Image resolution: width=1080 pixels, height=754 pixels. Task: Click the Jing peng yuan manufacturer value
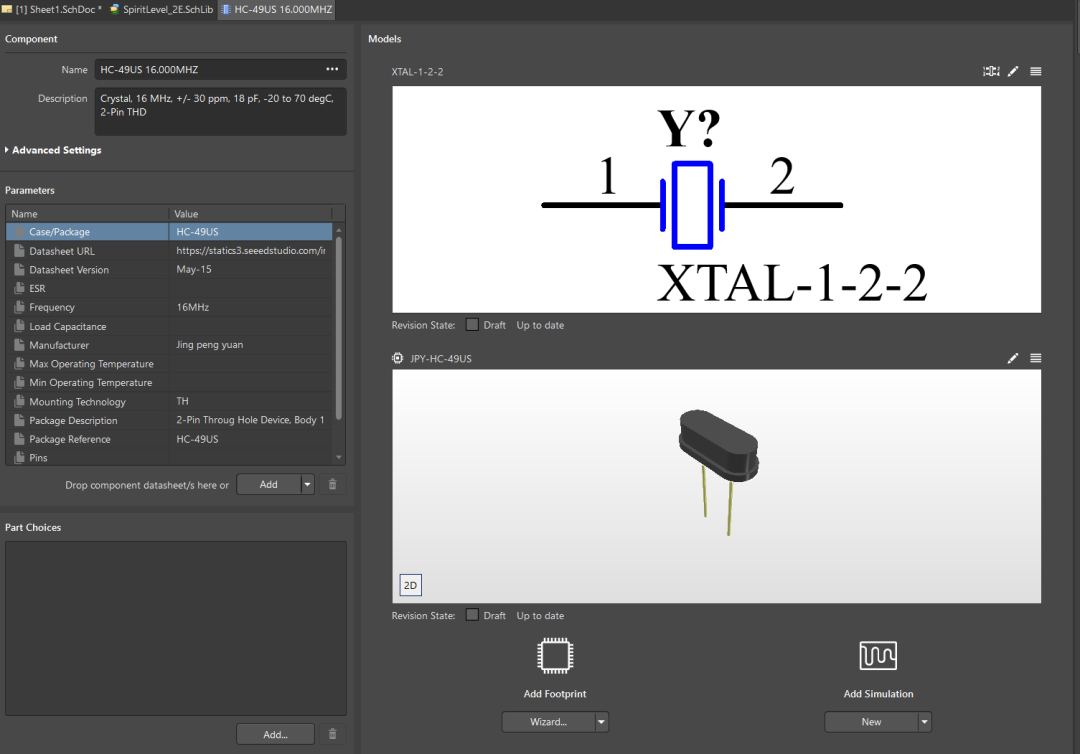coord(209,344)
